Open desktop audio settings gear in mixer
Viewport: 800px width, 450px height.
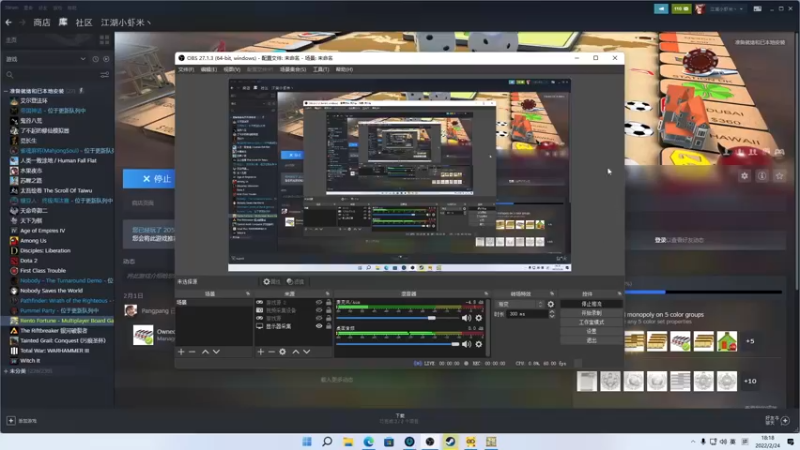pos(479,344)
